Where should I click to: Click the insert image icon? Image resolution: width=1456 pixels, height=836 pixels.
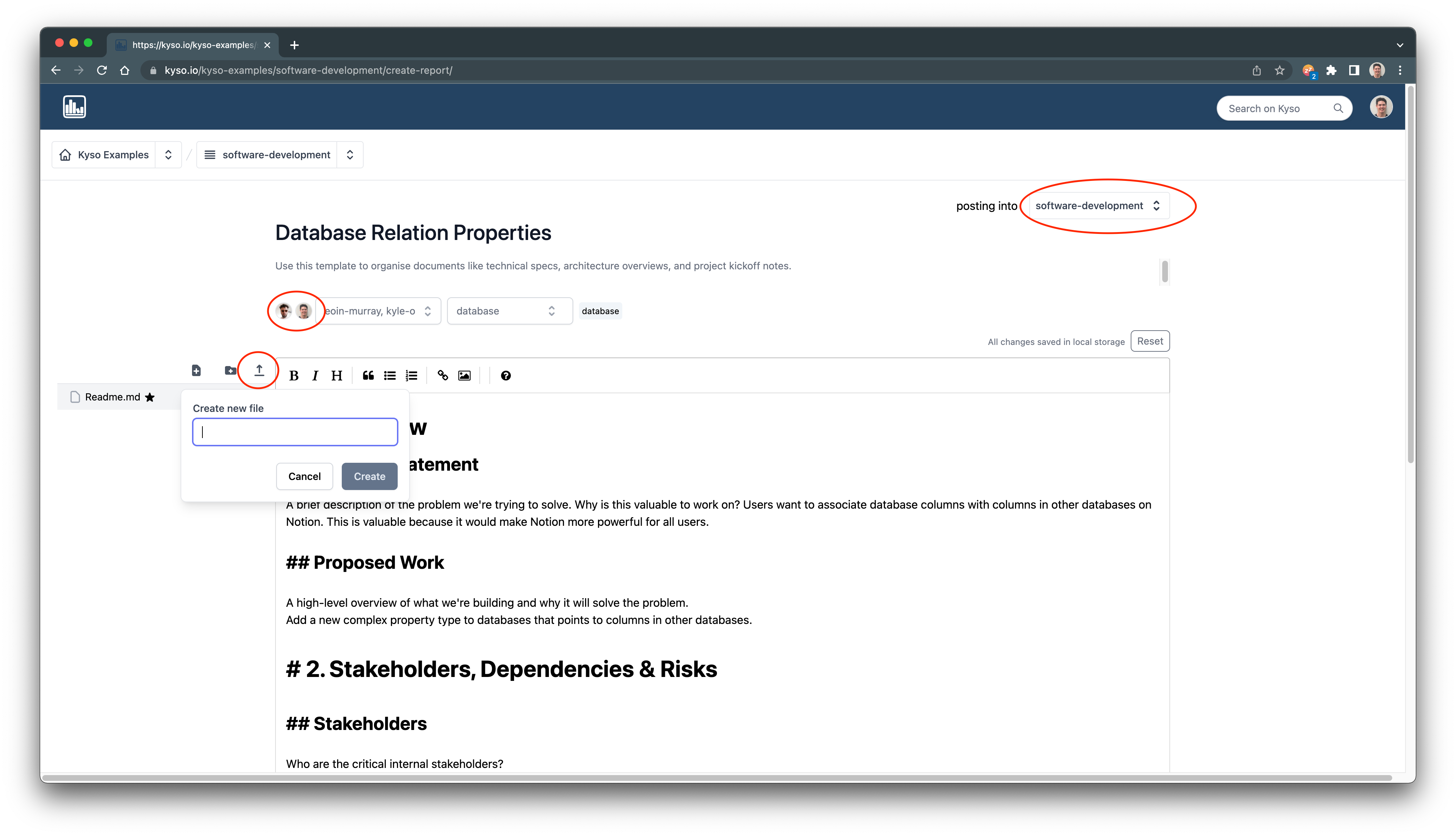tap(464, 375)
